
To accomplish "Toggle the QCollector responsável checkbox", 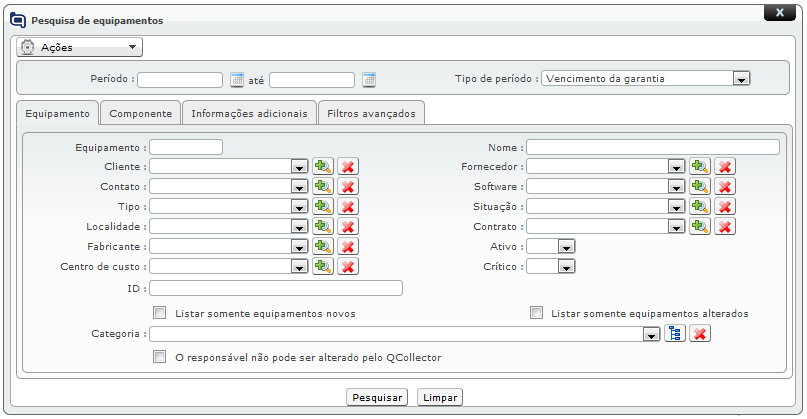I will point(160,356).
